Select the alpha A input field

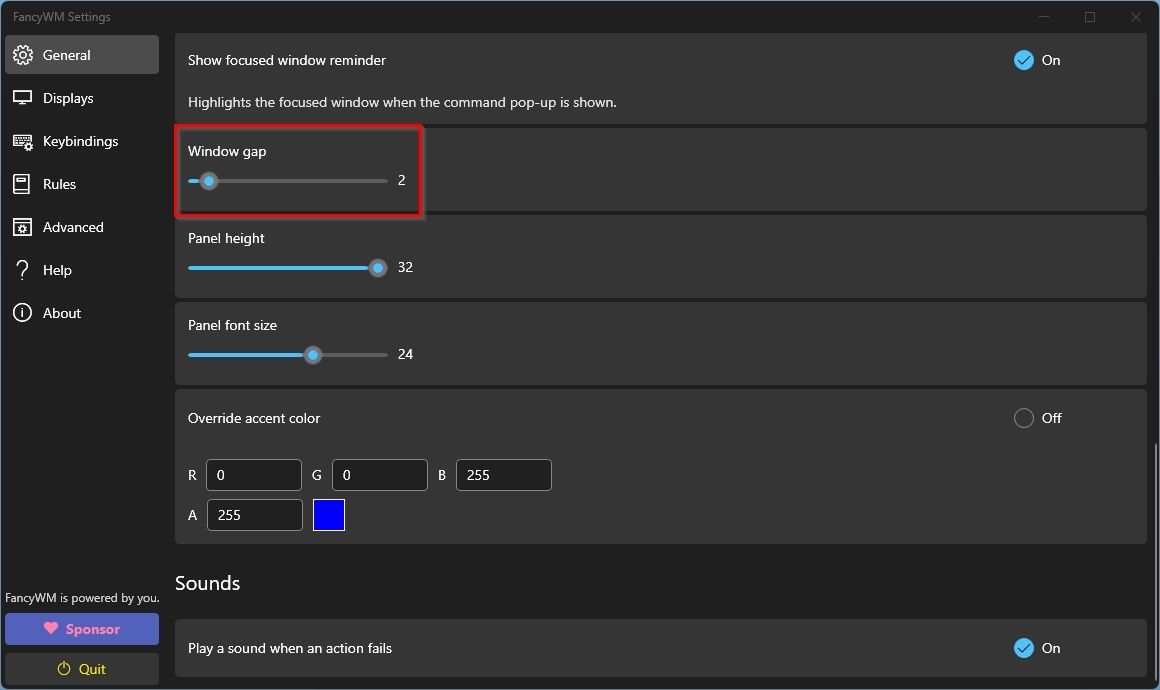click(254, 514)
